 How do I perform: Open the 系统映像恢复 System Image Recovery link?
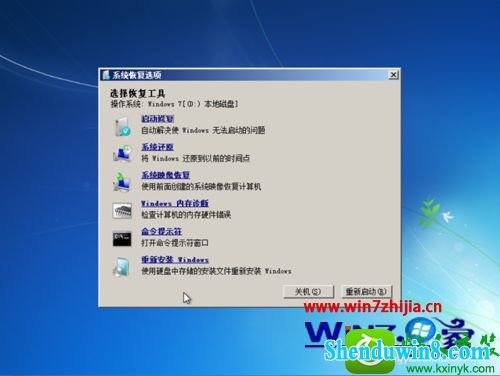pyautogui.click(x=166, y=175)
